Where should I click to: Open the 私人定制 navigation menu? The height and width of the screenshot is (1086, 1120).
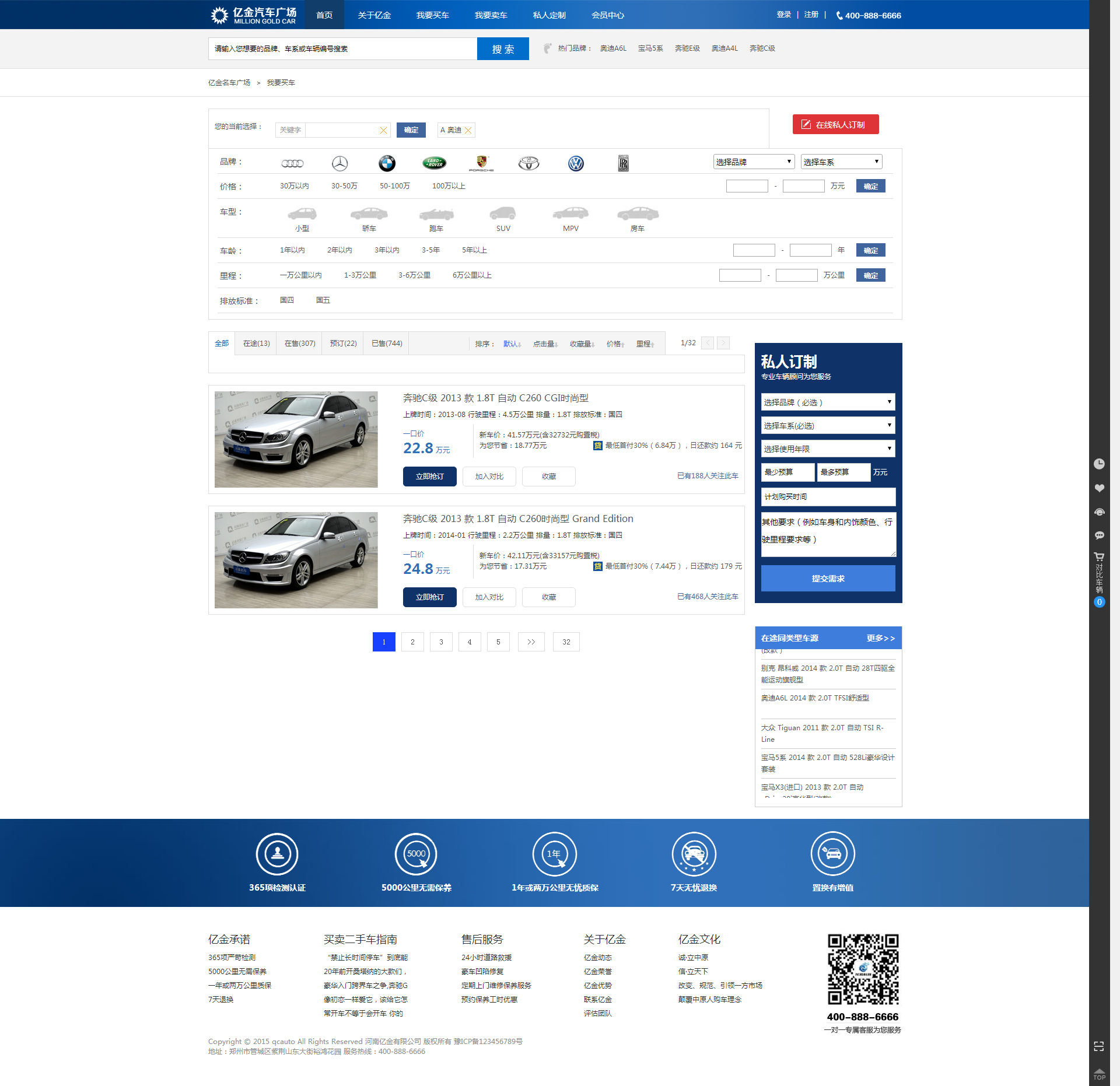click(x=549, y=15)
